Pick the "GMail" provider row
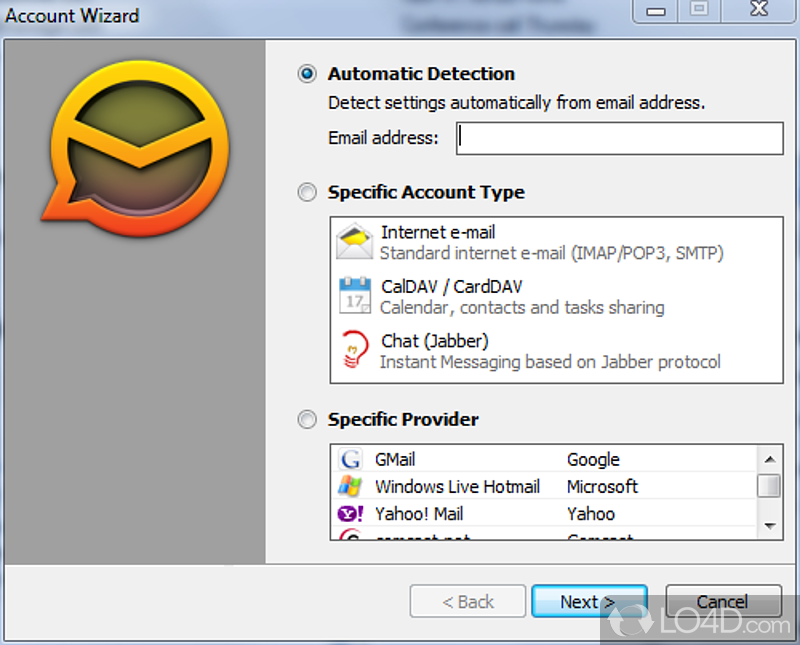The width and height of the screenshot is (800, 645). click(544, 459)
